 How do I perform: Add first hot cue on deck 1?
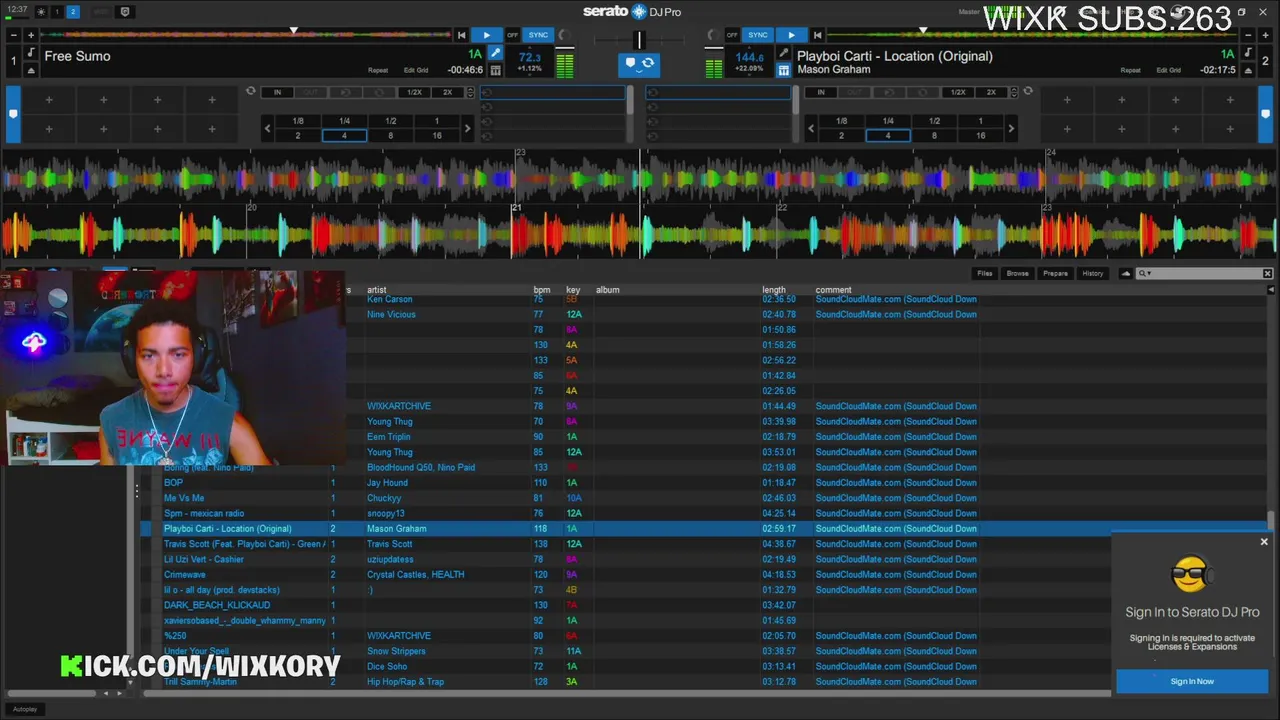click(x=48, y=100)
